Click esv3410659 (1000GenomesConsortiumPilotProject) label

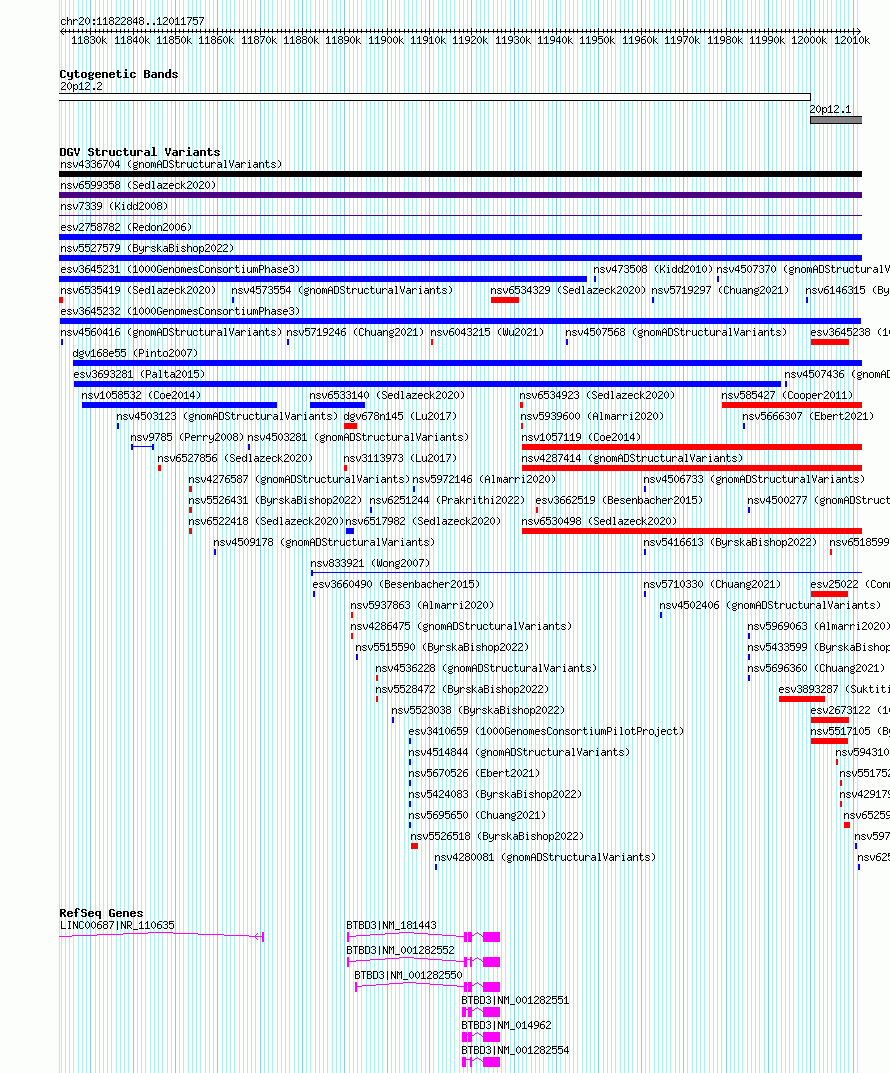(x=547, y=732)
